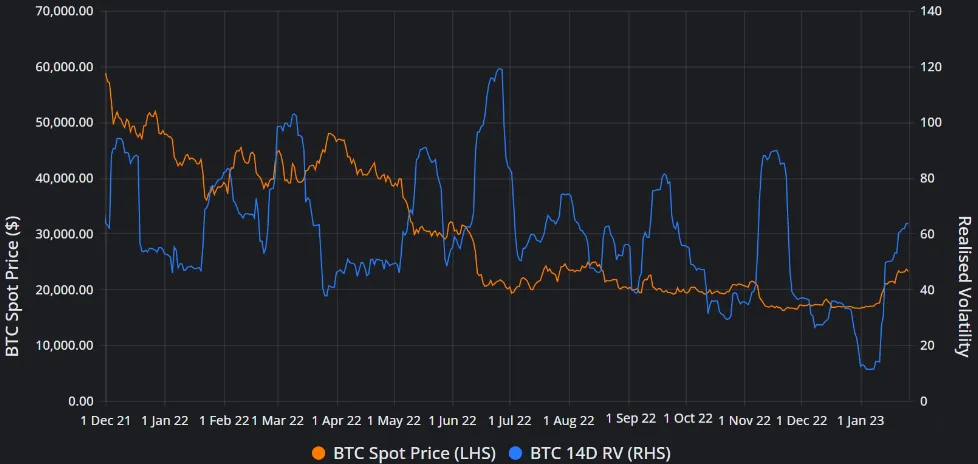
Task: Click the '1 Oct 22' x-axis label
Action: pyautogui.click(x=688, y=418)
